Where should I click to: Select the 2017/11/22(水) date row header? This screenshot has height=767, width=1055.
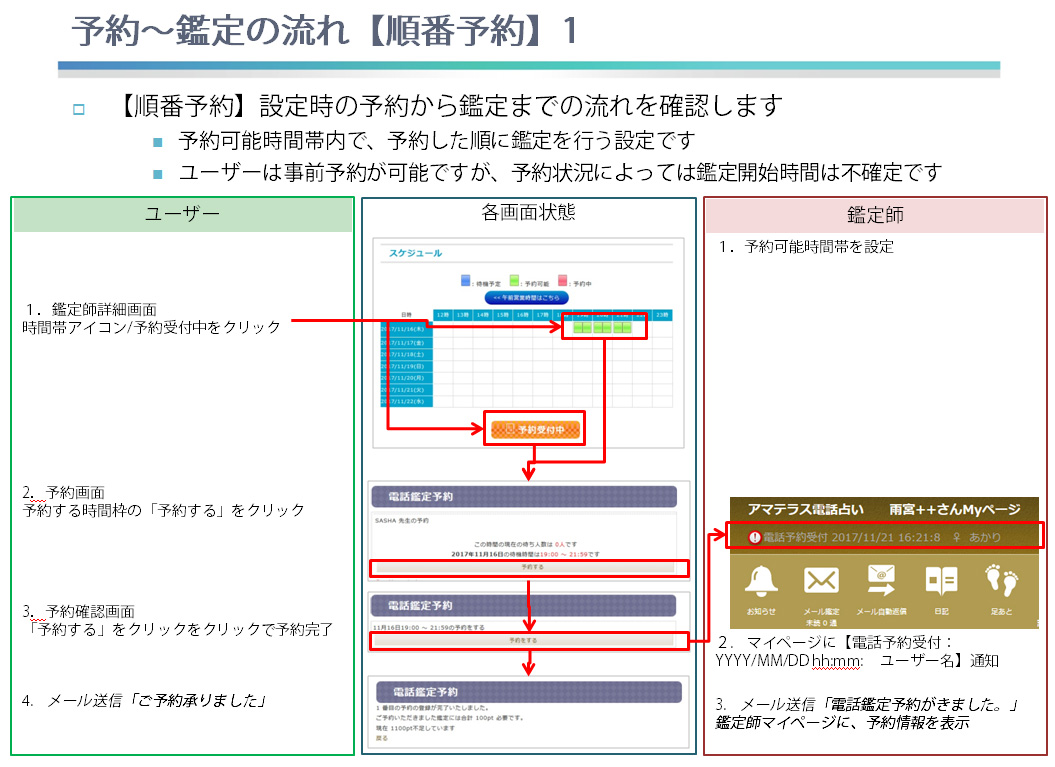click(x=406, y=401)
